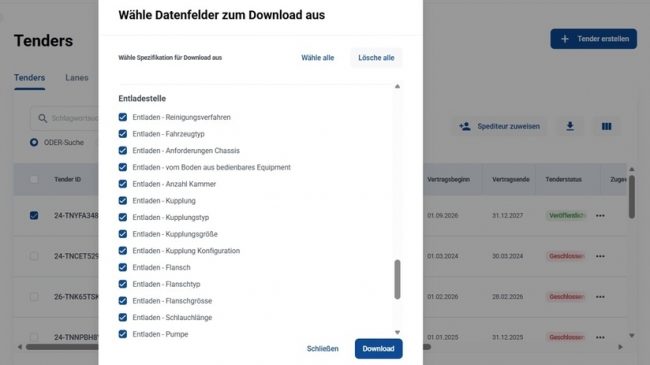
Task: Click the Tender ID column header
Action: coord(68,179)
